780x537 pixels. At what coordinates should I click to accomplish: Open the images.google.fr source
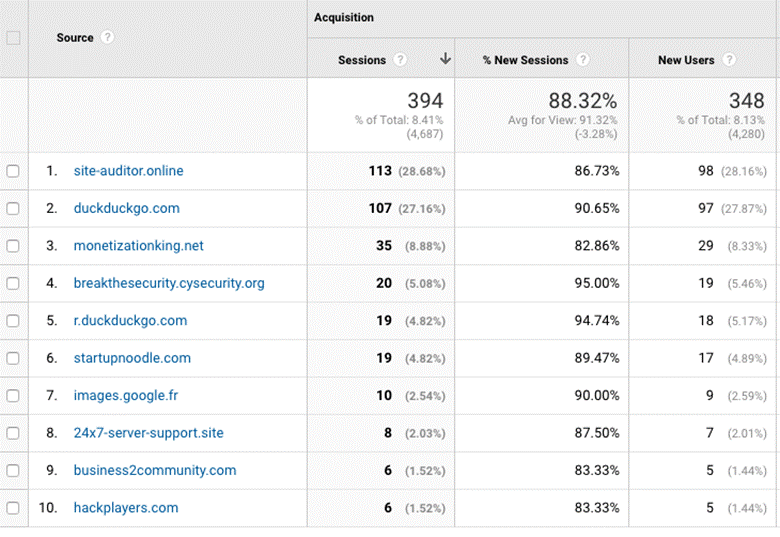126,395
